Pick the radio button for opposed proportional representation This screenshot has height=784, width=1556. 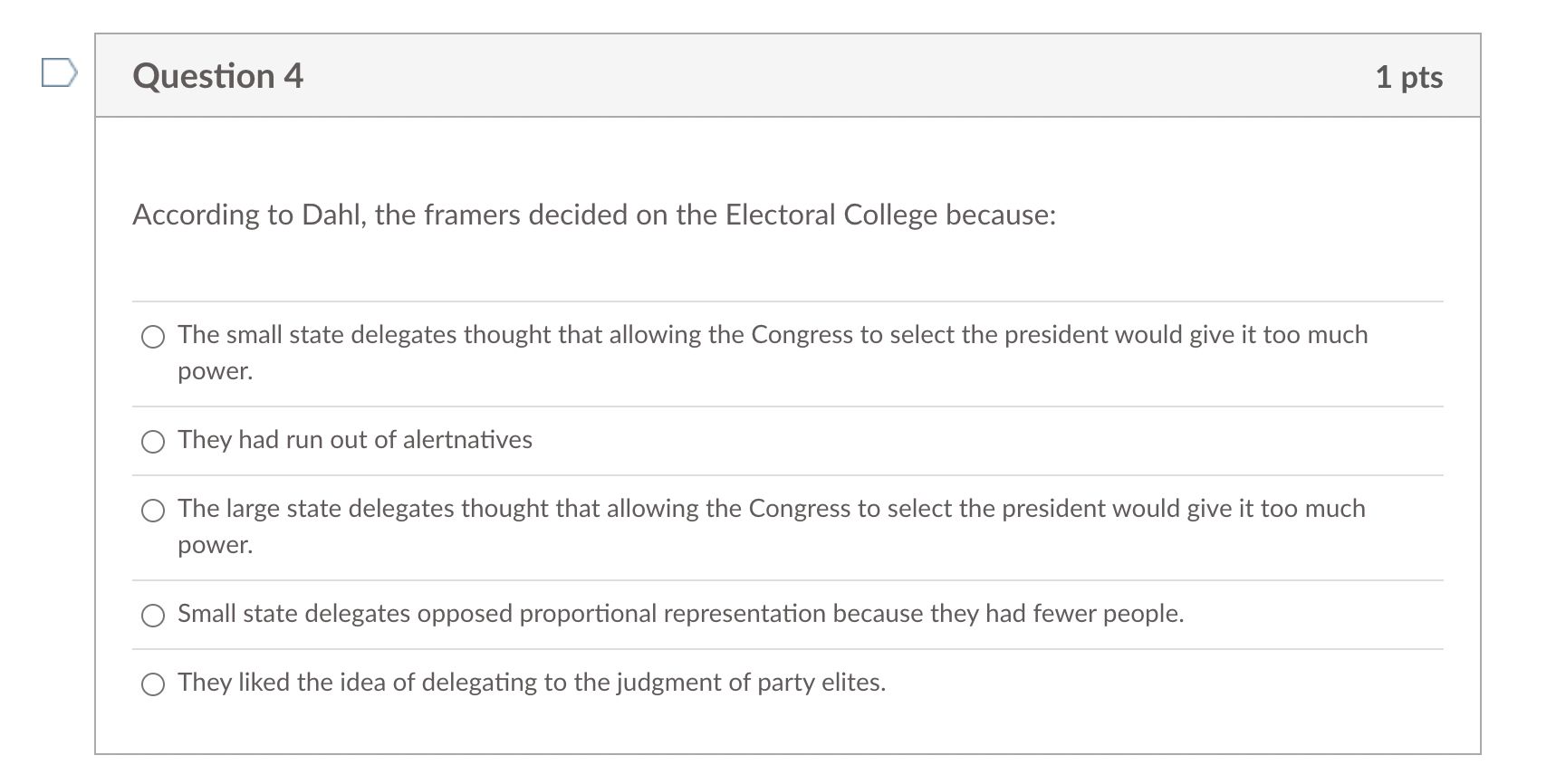[x=153, y=616]
